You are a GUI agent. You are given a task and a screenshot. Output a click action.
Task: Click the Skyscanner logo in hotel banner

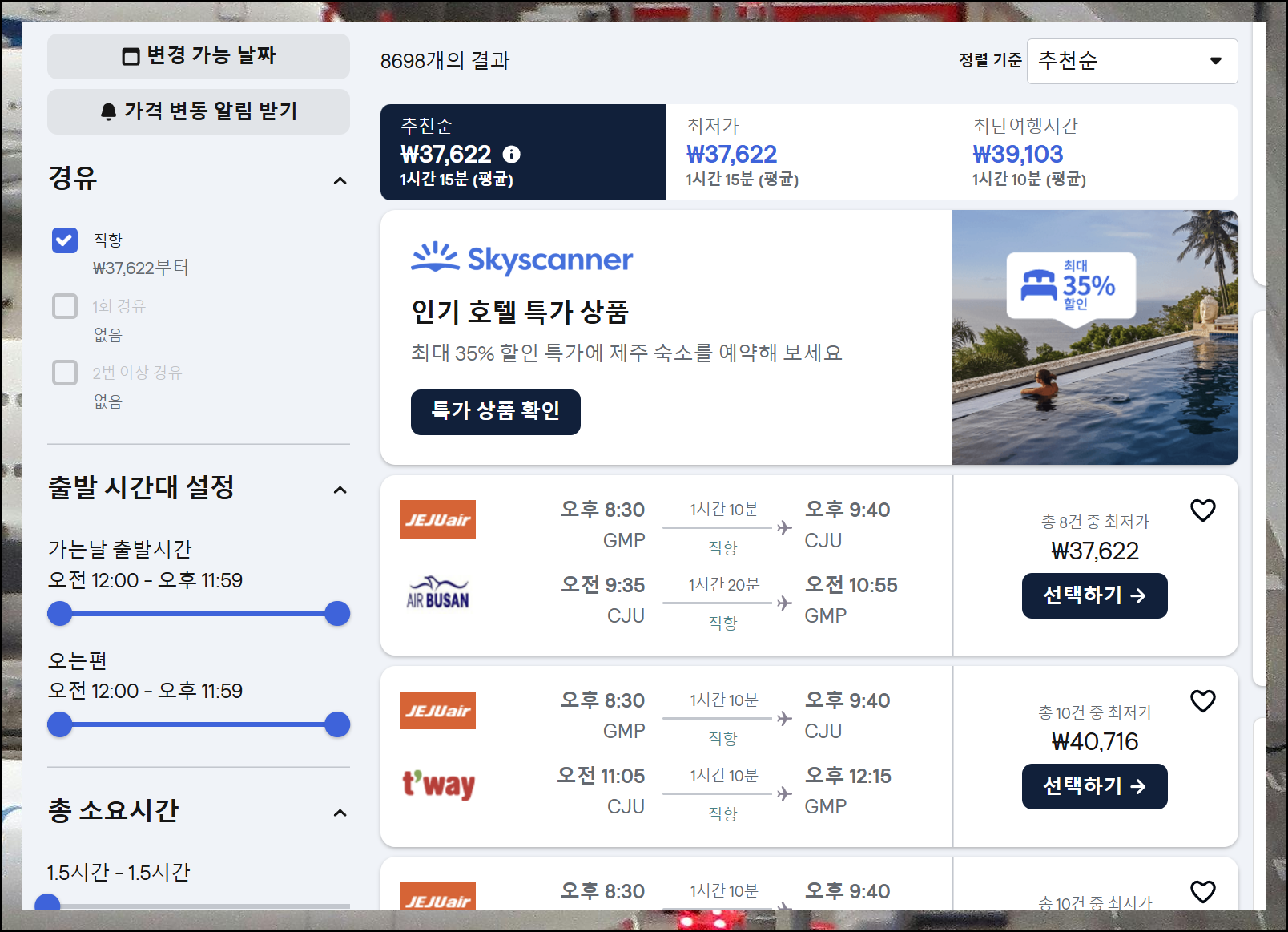521,259
